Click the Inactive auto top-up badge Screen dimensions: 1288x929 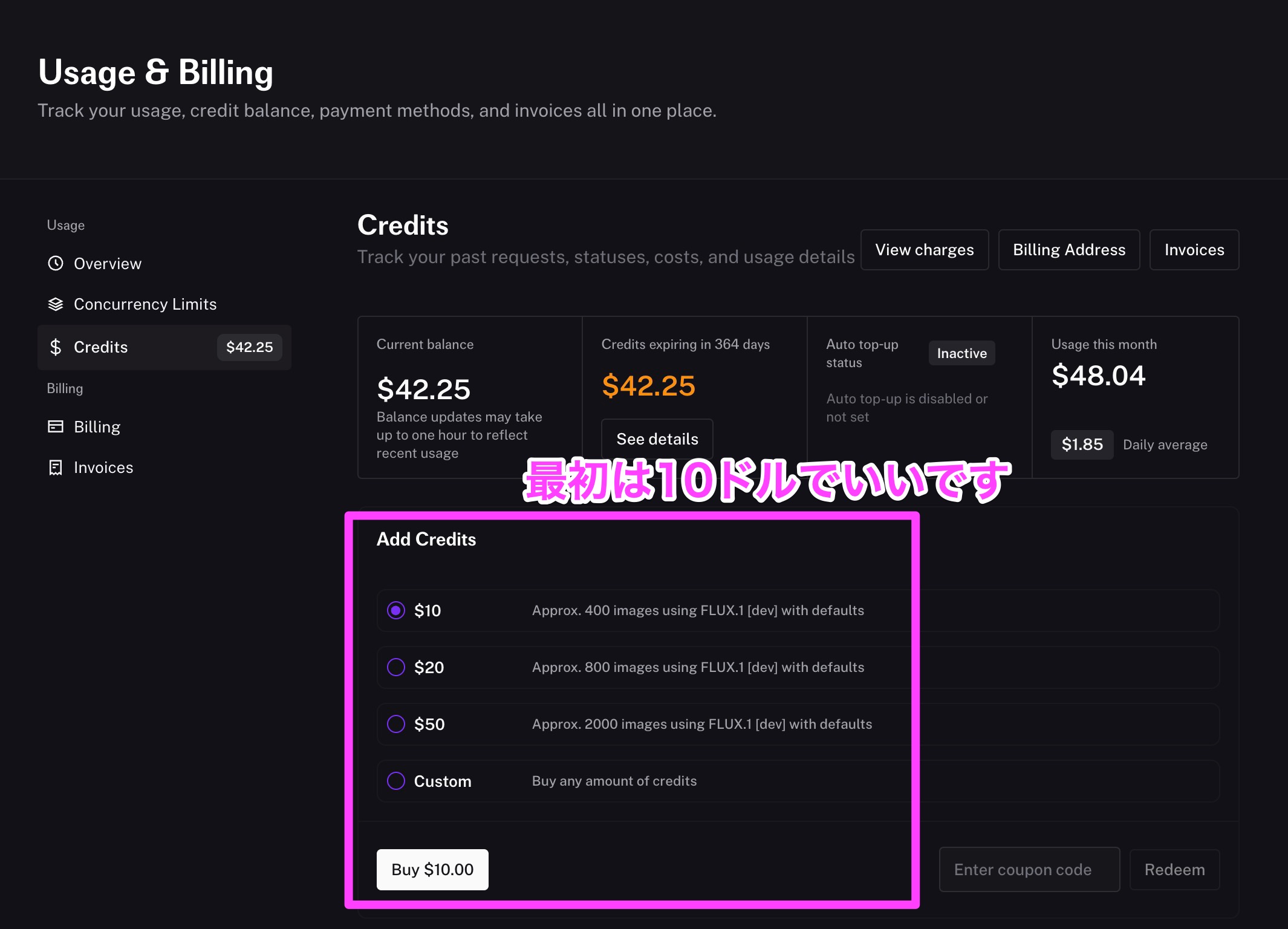tap(961, 353)
